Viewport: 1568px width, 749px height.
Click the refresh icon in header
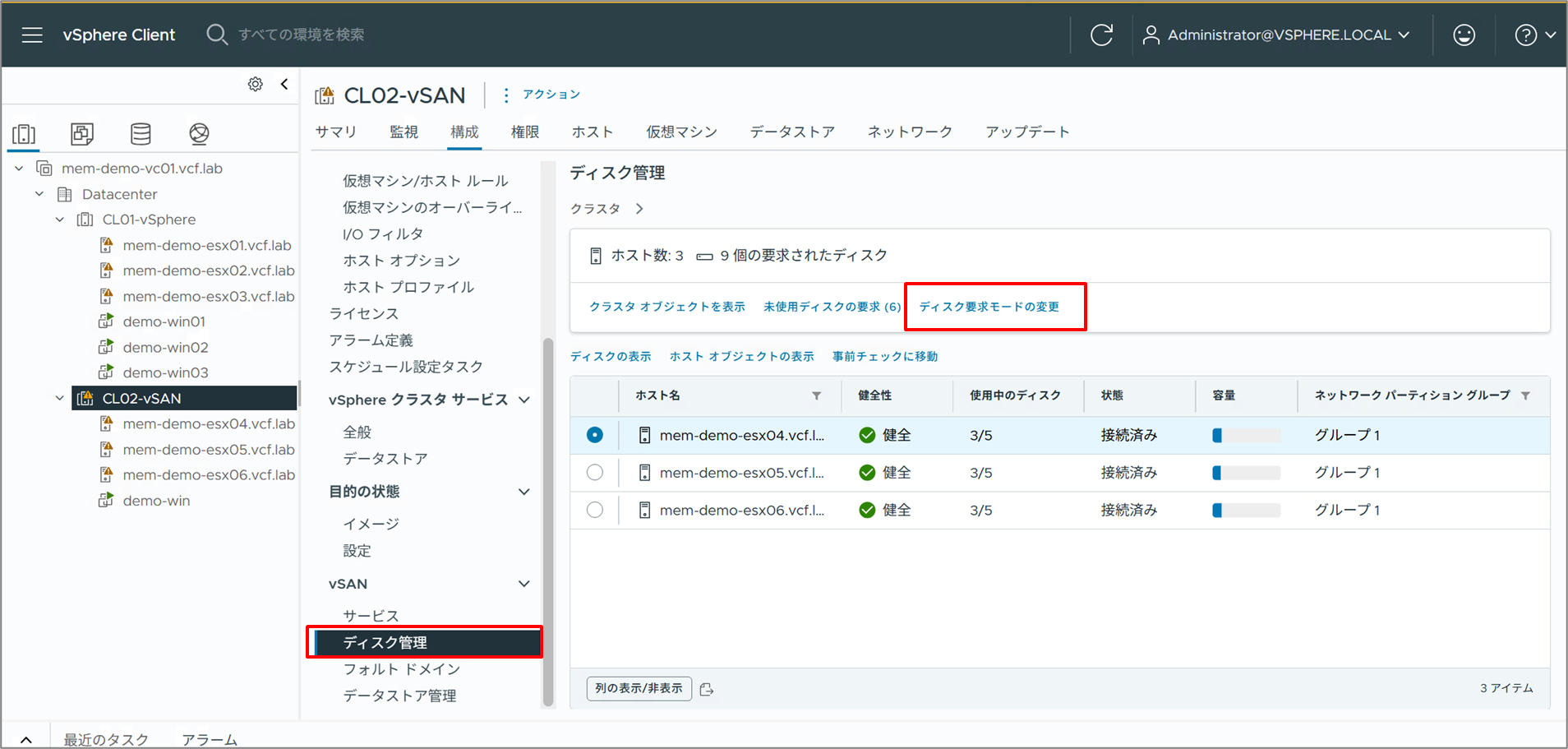click(x=1101, y=35)
